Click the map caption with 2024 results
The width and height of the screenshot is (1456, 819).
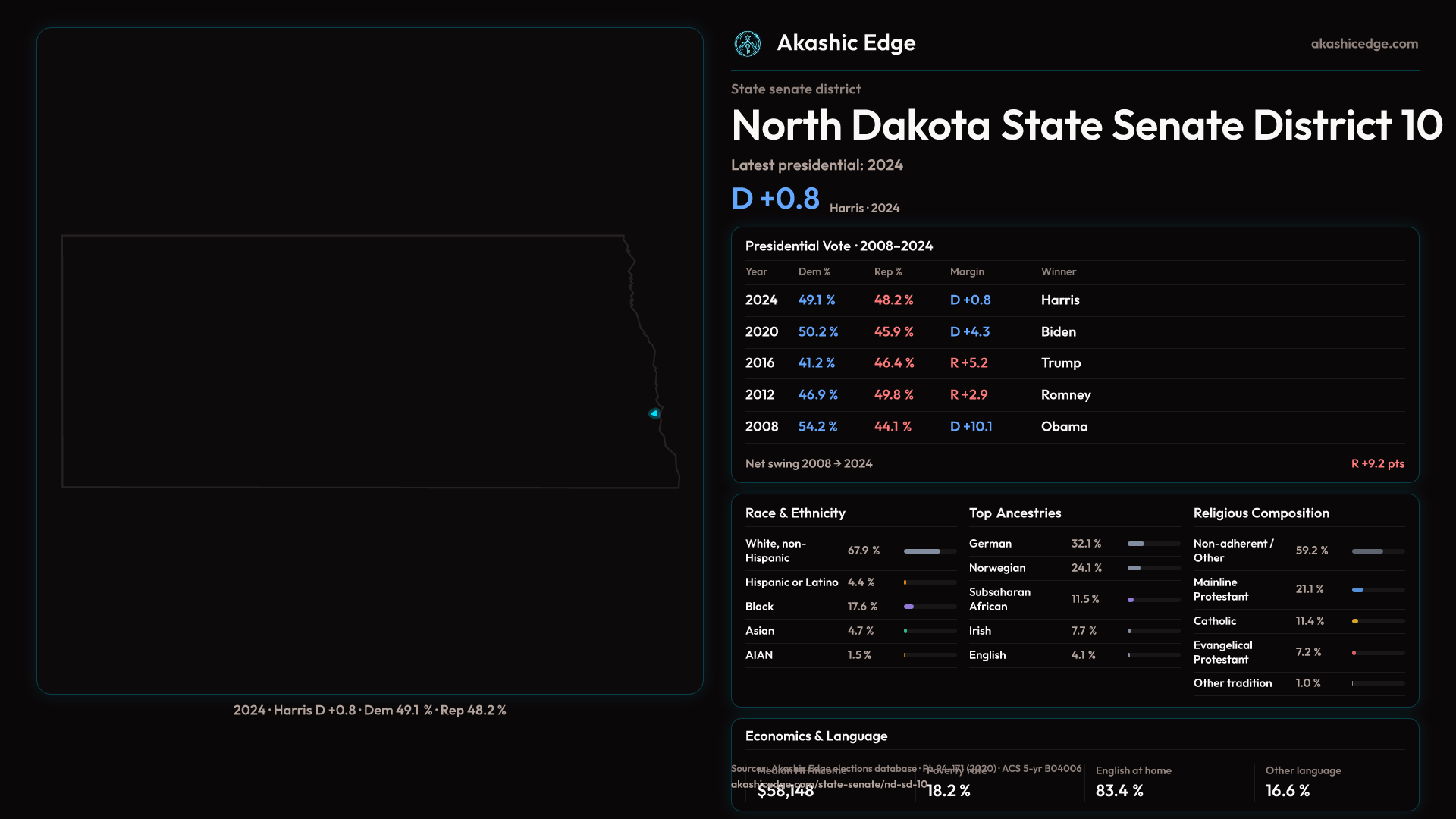(x=369, y=711)
